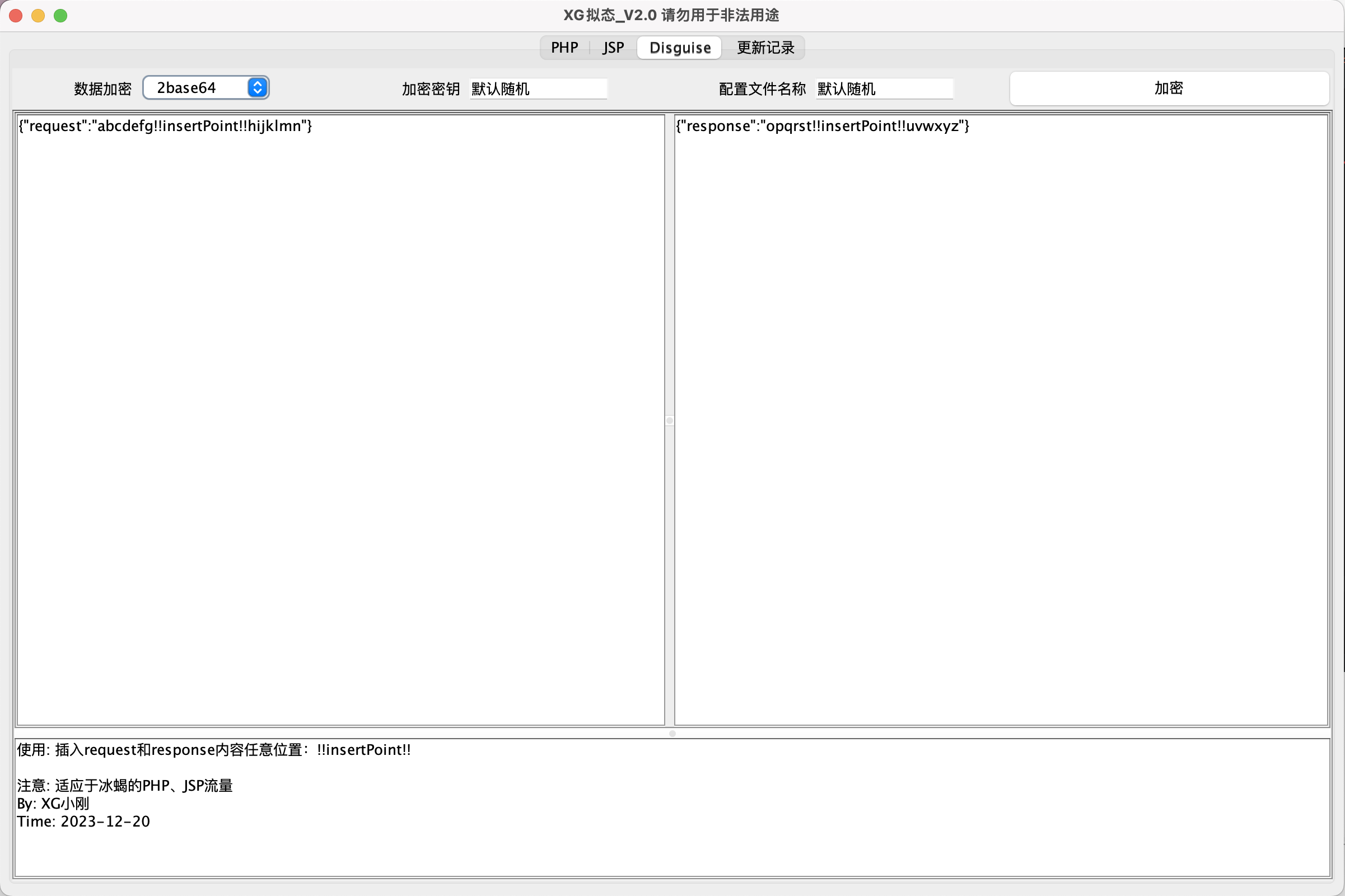Click the divider handle above usage notes
The width and height of the screenshot is (1345, 896).
point(672,733)
